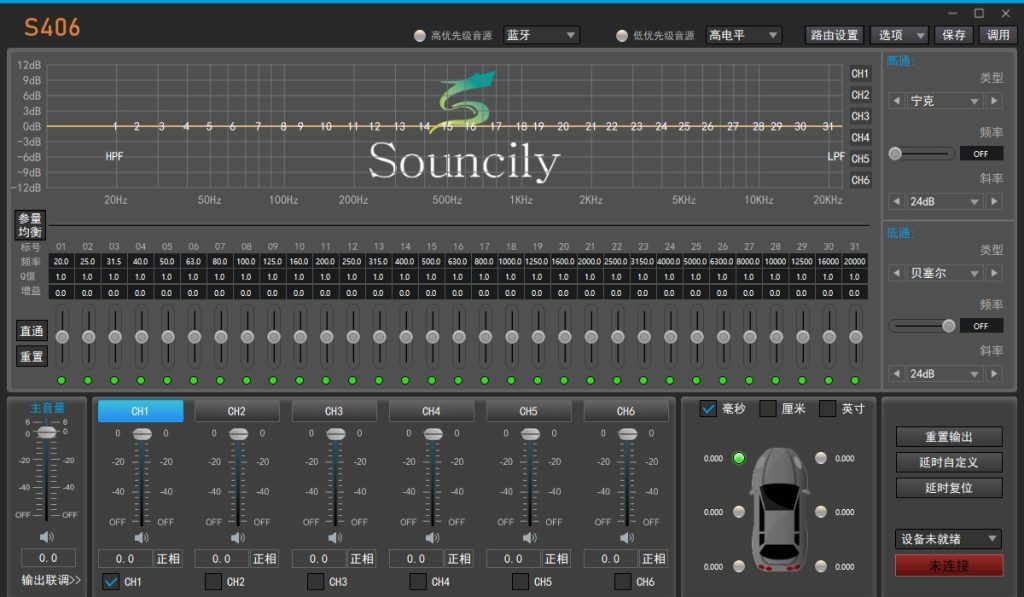
Task: Click the 输出联调>> output link label
Action: (51, 580)
